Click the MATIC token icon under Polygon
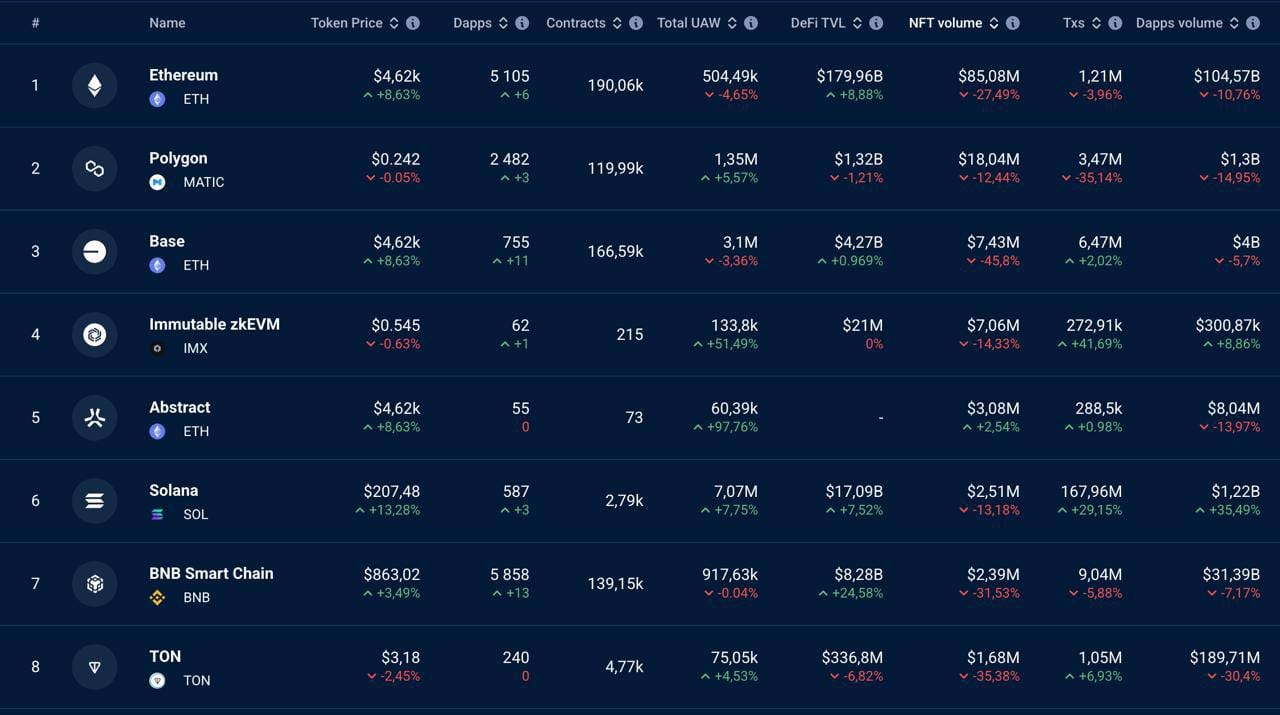 (157, 182)
